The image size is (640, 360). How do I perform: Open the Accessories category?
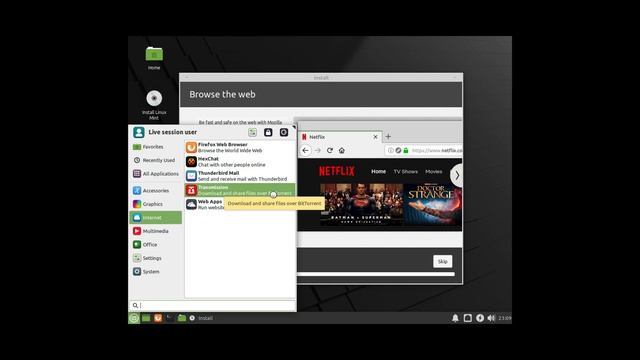tap(156, 191)
